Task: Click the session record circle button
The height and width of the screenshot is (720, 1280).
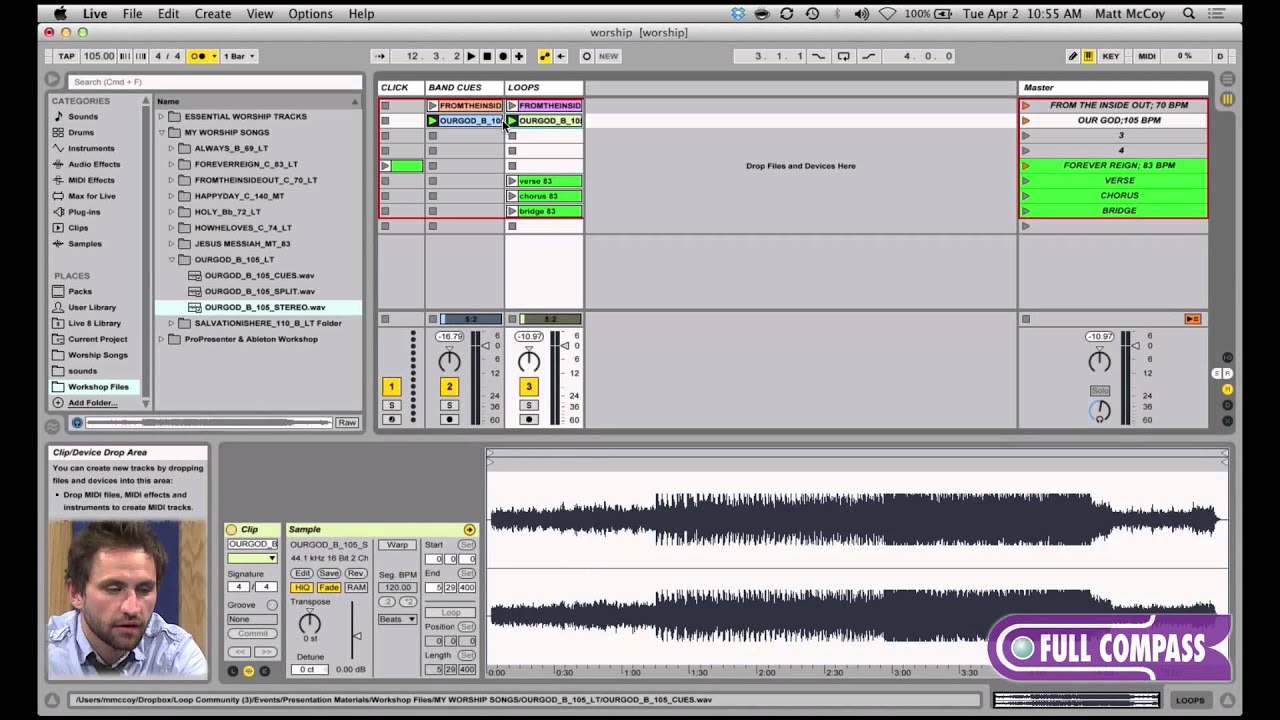Action: pos(587,56)
